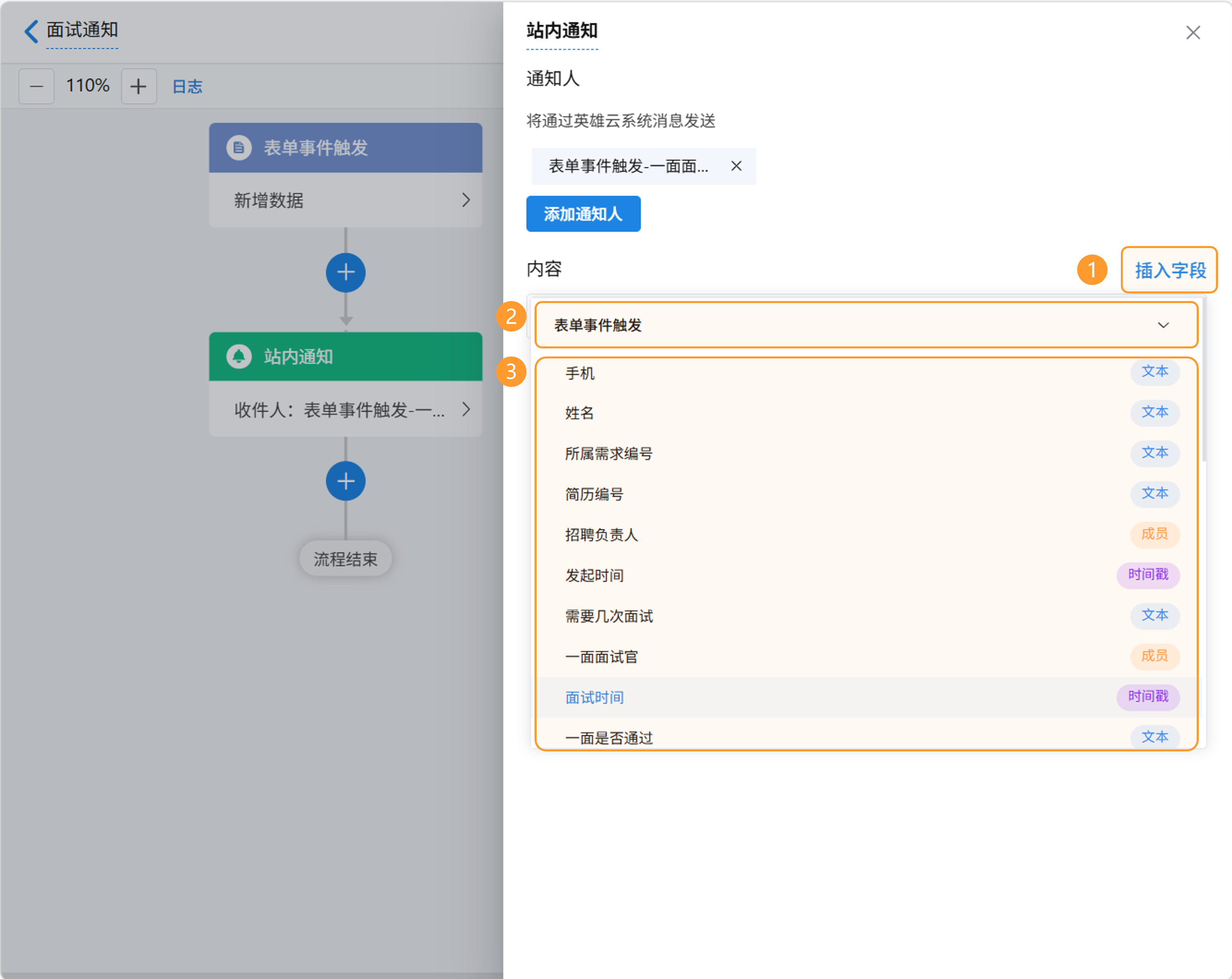Image resolution: width=1232 pixels, height=979 pixels.
Task: Select the 招聘负责人 field option
Action: click(601, 534)
